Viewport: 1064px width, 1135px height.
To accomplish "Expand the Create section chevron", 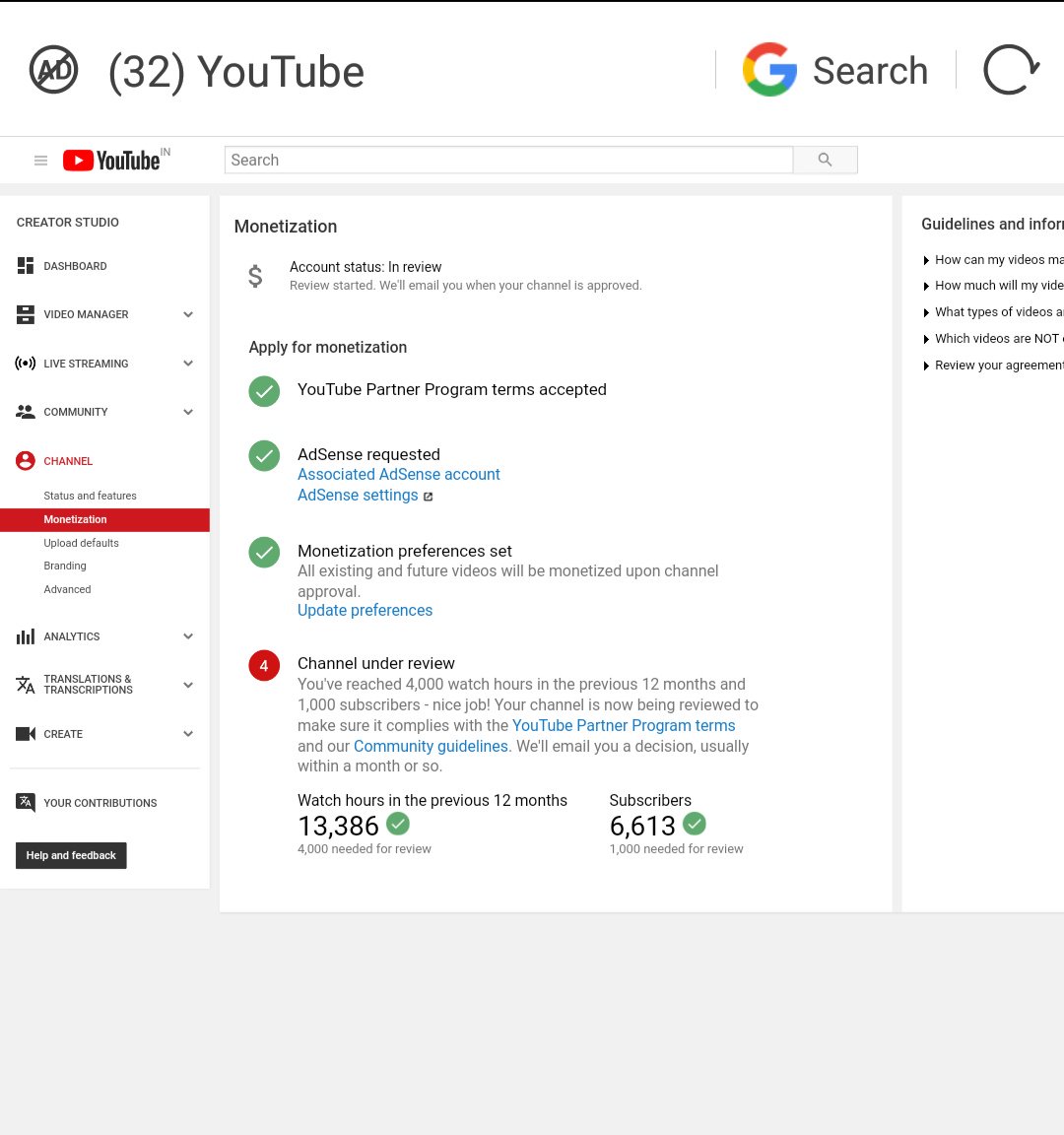I will pyautogui.click(x=188, y=734).
